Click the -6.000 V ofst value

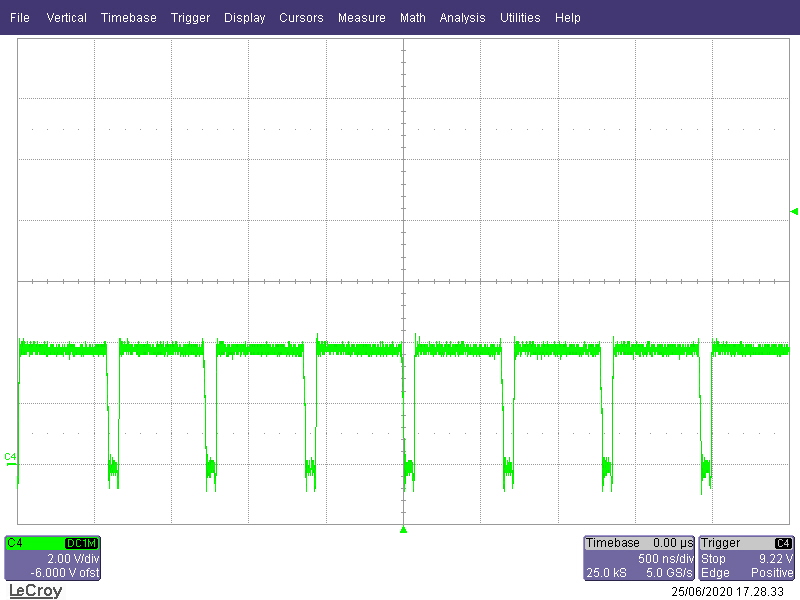[x=65, y=572]
